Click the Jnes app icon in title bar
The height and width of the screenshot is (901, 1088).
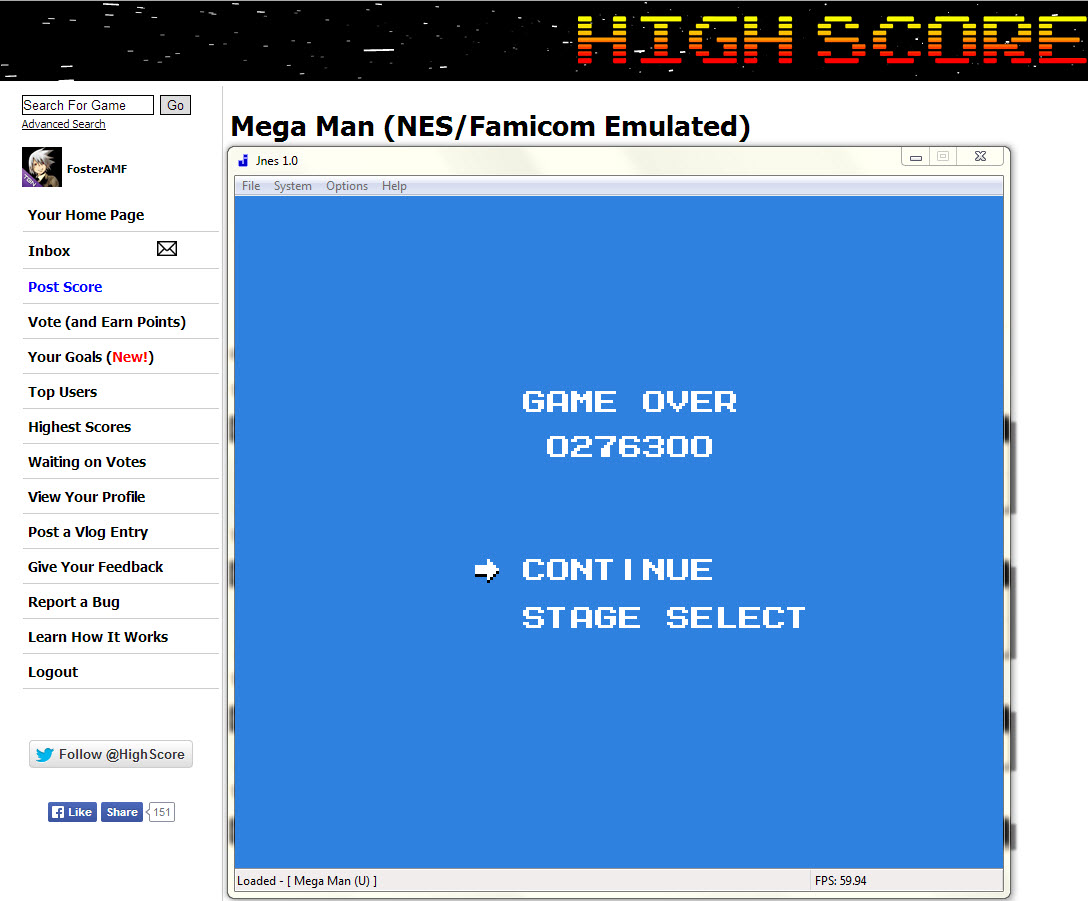pyautogui.click(x=243, y=161)
